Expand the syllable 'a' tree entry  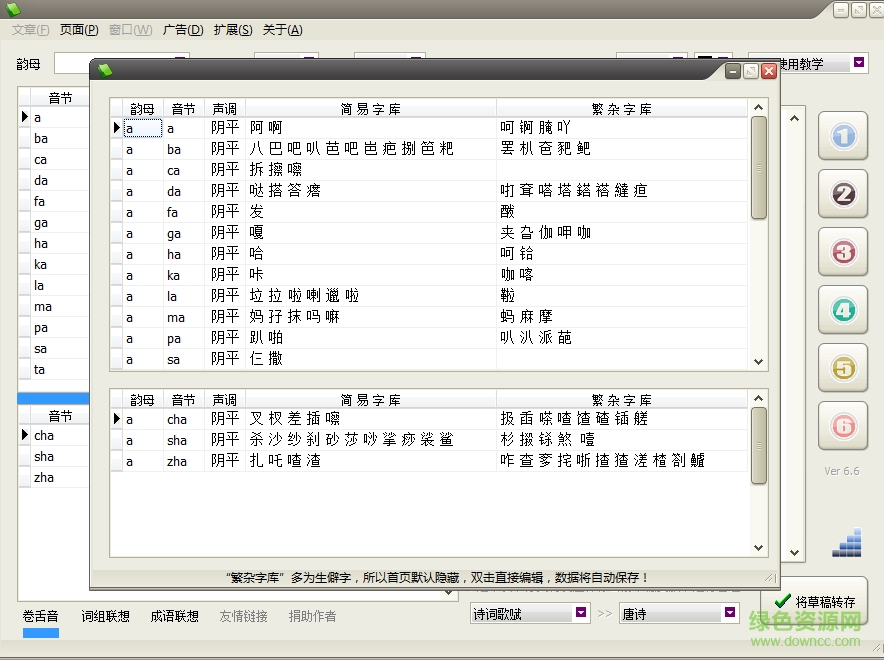click(x=25, y=116)
